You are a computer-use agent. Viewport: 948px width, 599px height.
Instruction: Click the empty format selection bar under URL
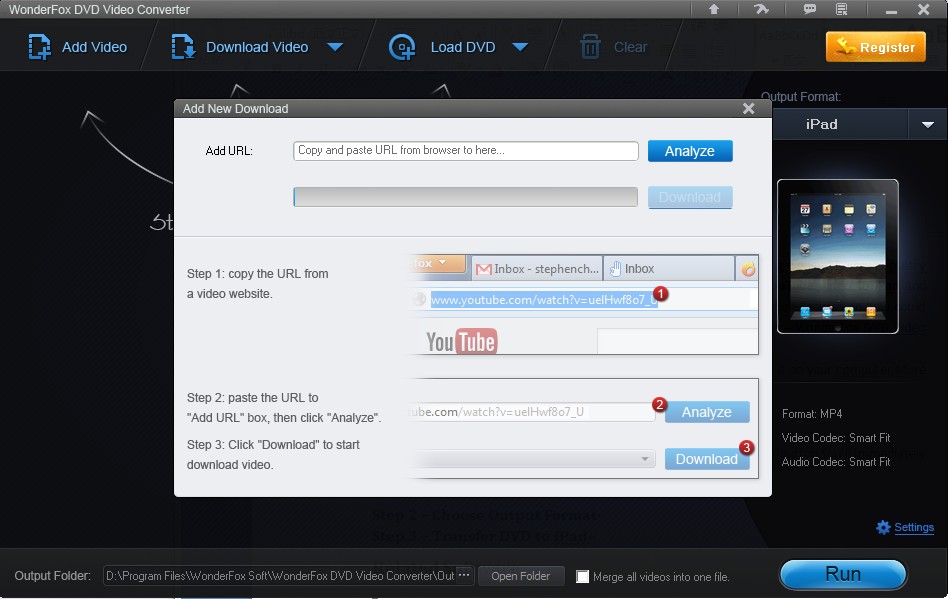click(x=466, y=197)
